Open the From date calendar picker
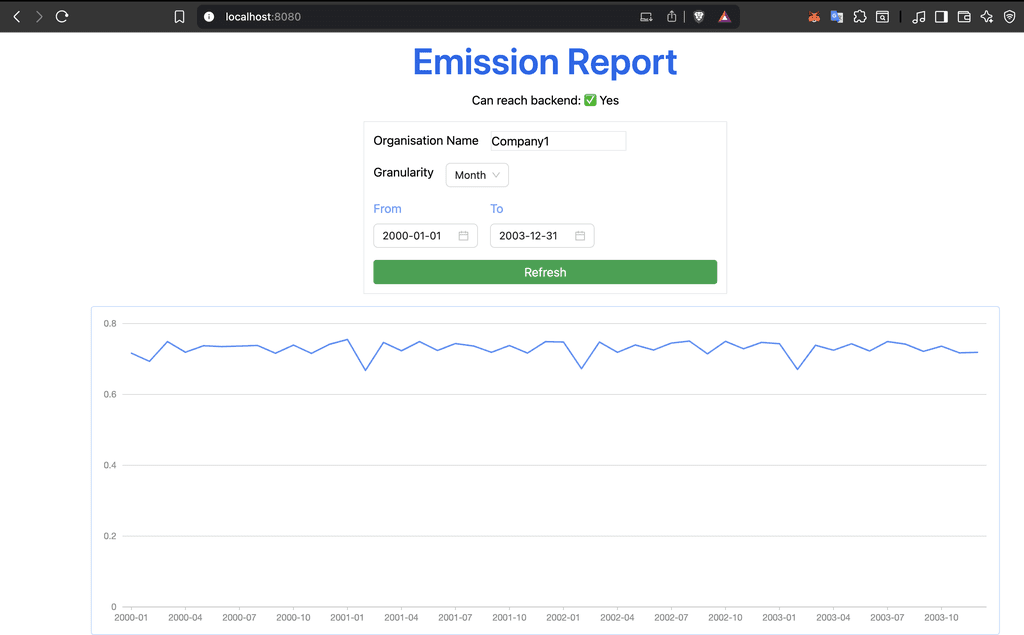The height and width of the screenshot is (635, 1024). (x=464, y=236)
